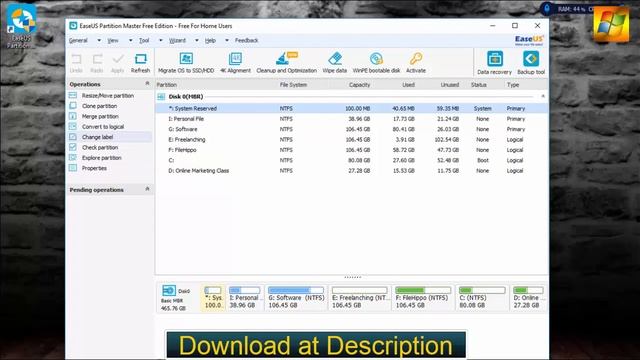The image size is (640, 360).
Task: Choose Explore partition operation
Action: 102,158
